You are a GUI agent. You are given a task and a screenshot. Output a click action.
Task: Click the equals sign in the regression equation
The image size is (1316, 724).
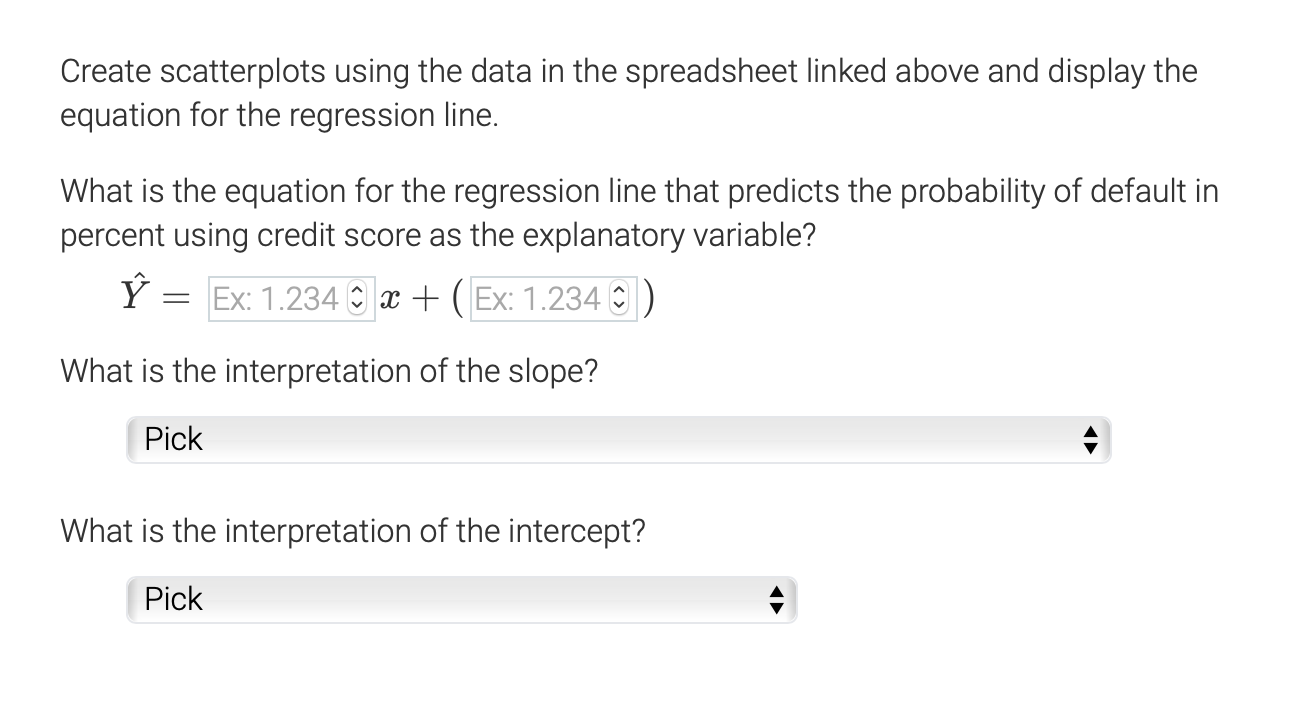176,301
